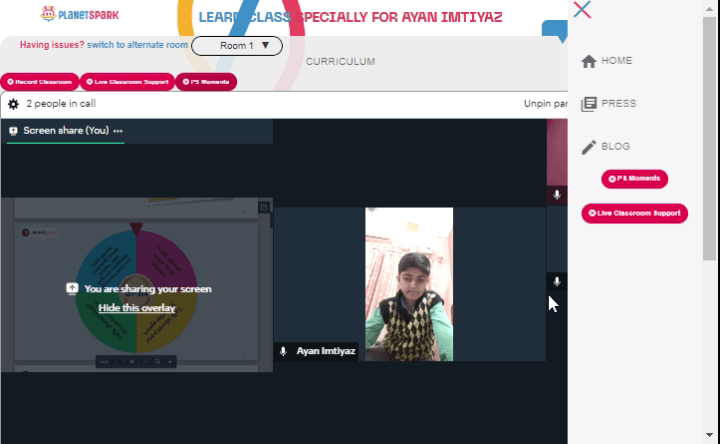
Task: Click pop-out icon on shared screen preview
Action: 264,208
